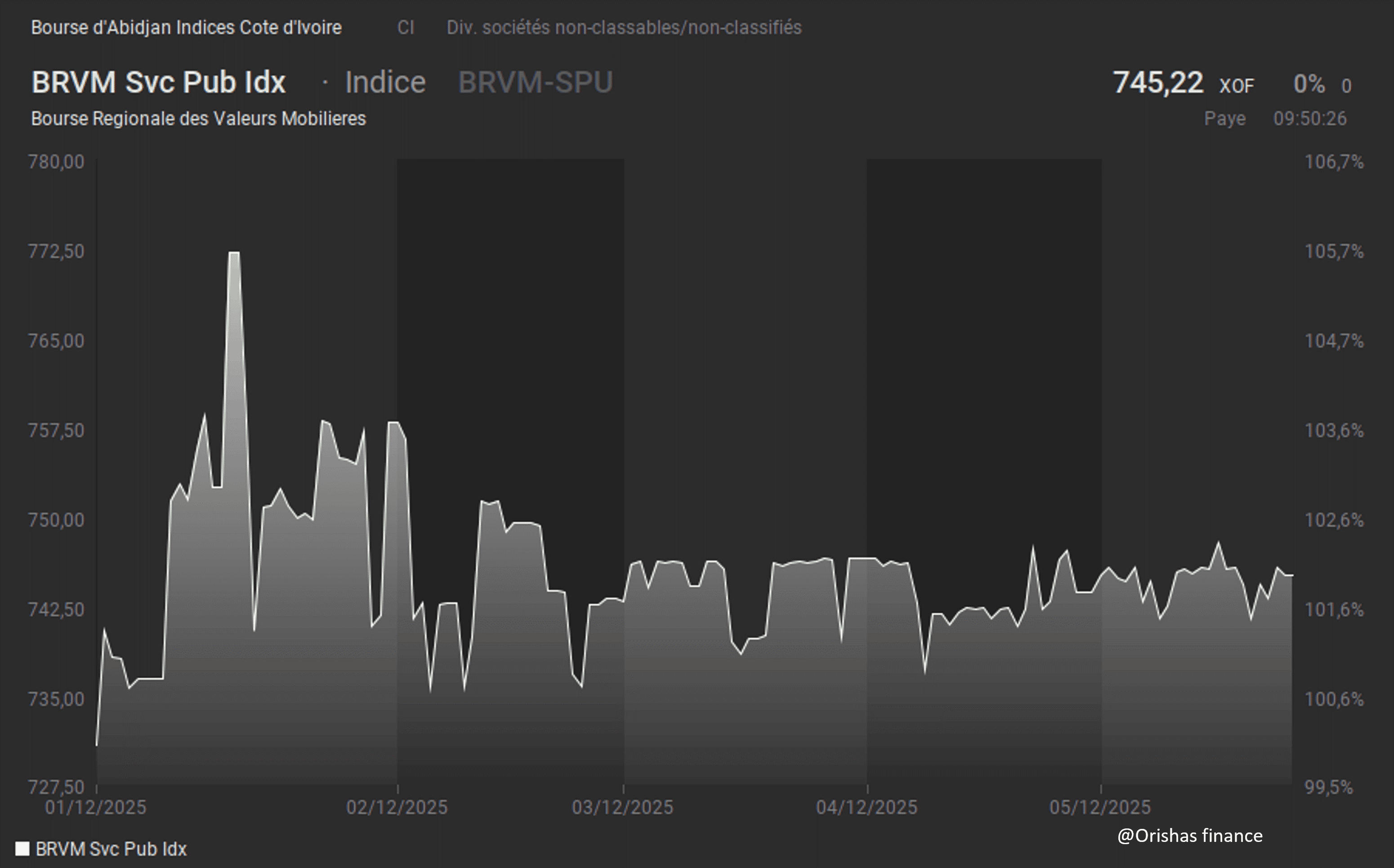1394x868 pixels.
Task: Click Bourse Regionale des Valeurs Mobilieres subtitle
Action: point(198,118)
